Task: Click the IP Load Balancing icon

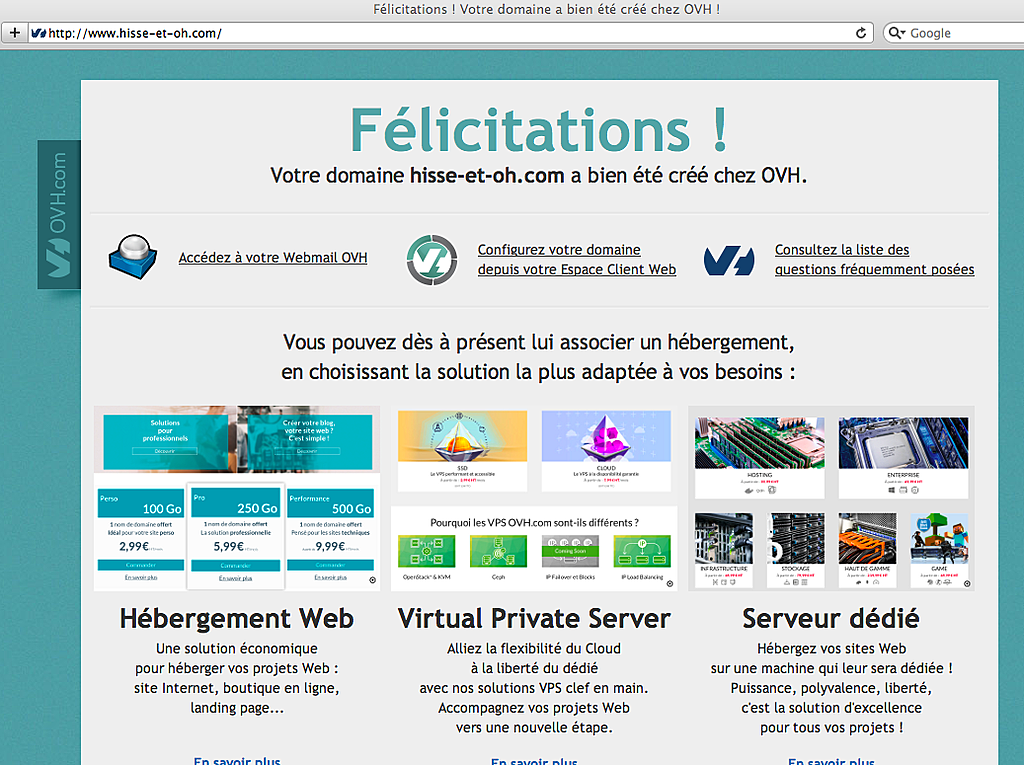Action: 642,551
